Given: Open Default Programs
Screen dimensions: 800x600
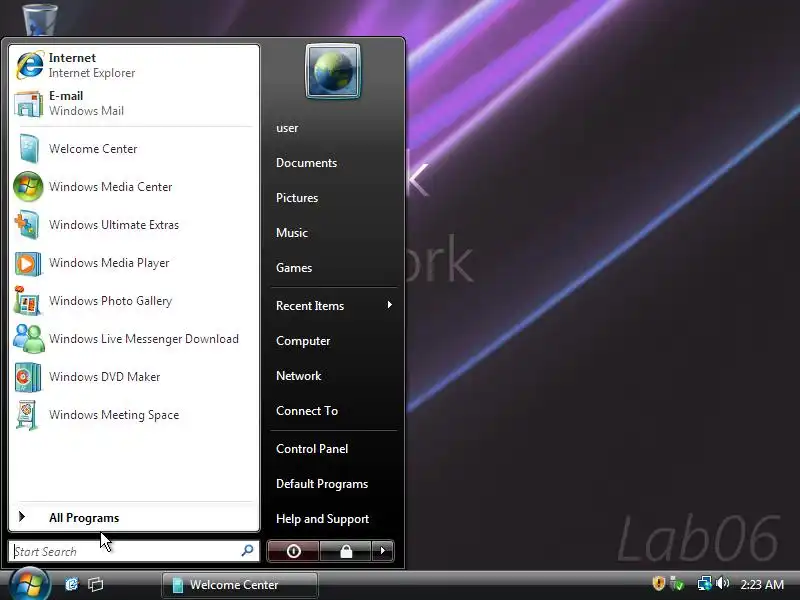Looking at the screenshot, I should pyautogui.click(x=322, y=484).
